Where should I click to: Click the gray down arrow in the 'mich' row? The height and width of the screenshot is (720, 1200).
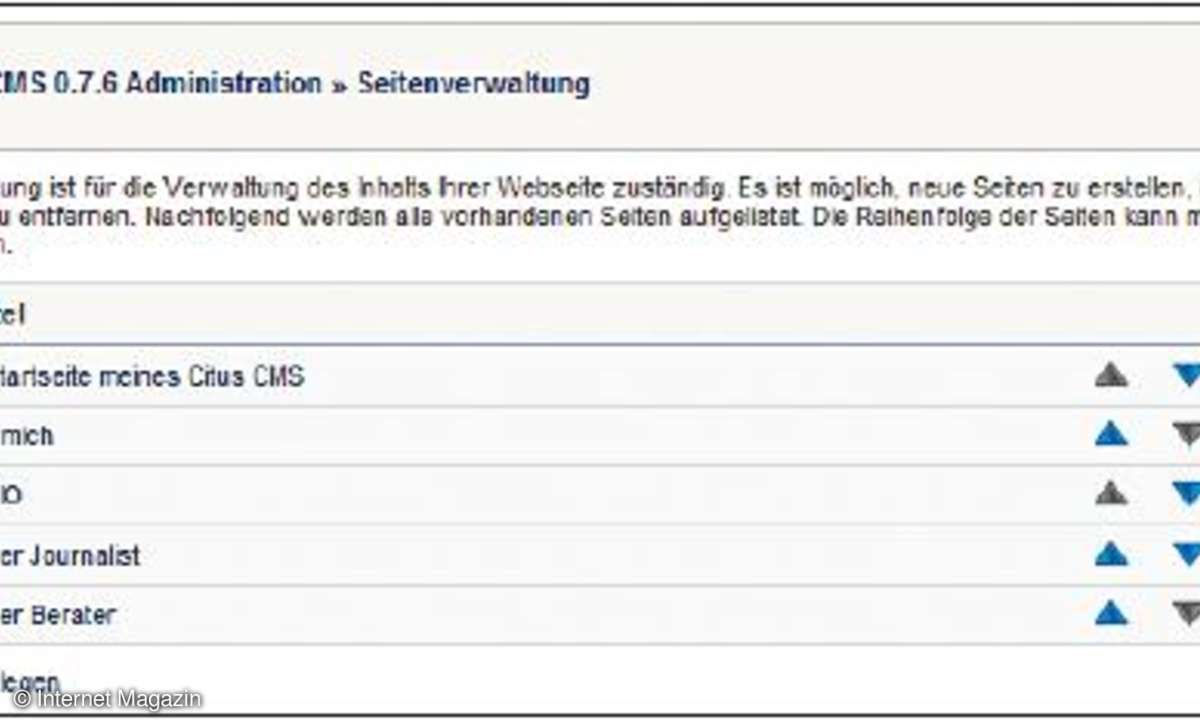tap(1186, 435)
